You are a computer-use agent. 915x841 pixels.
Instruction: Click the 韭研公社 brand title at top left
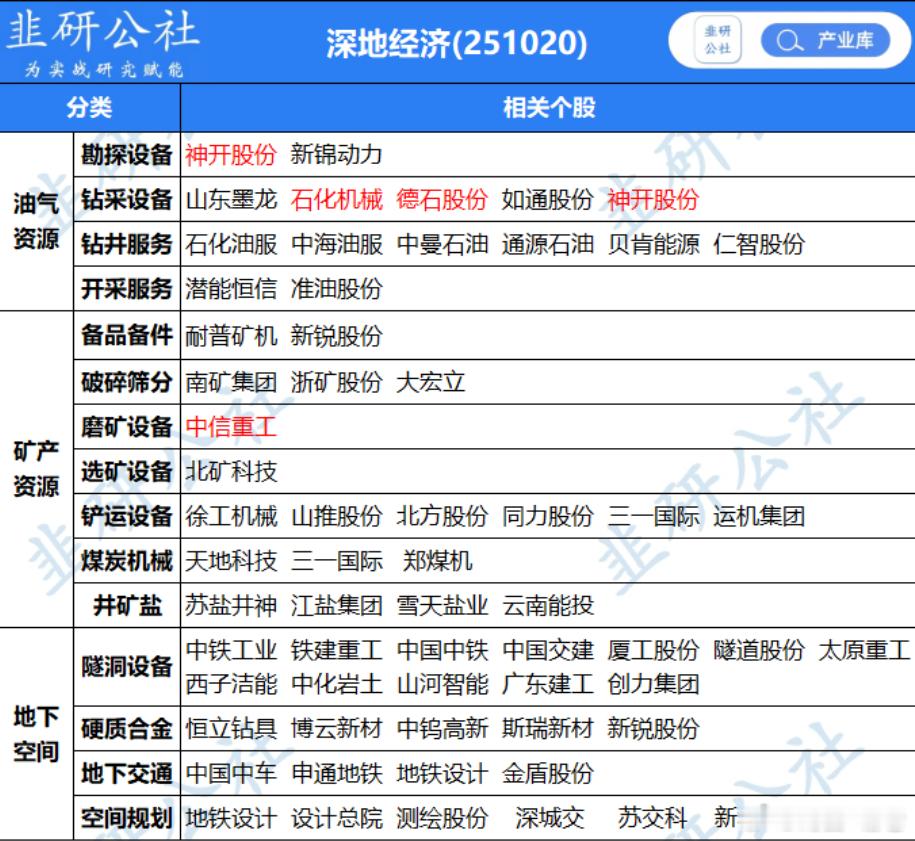tap(103, 30)
